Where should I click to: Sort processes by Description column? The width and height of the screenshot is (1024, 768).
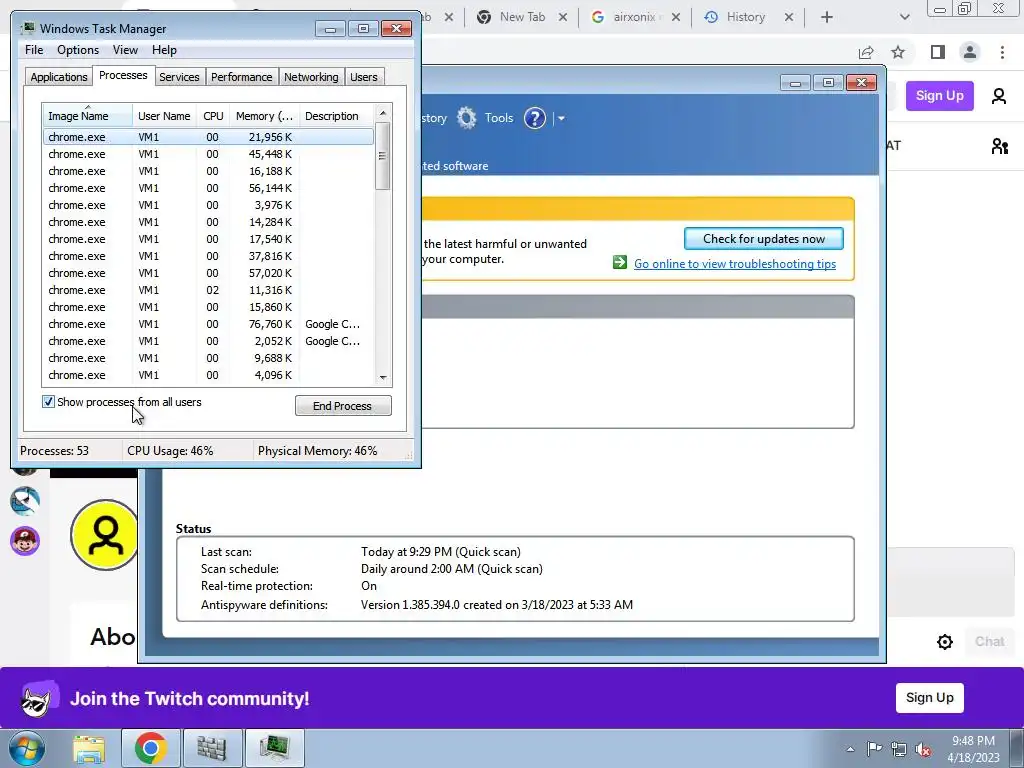click(x=336, y=116)
